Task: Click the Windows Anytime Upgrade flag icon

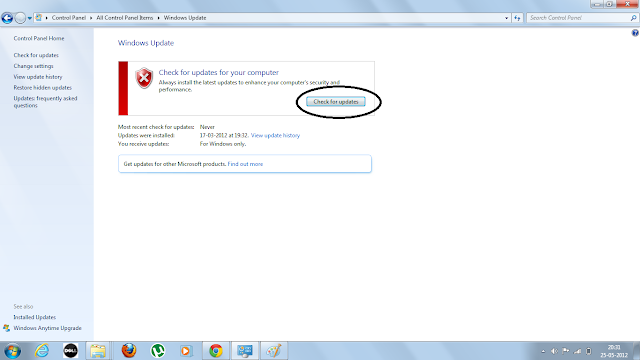Action: 7,328
